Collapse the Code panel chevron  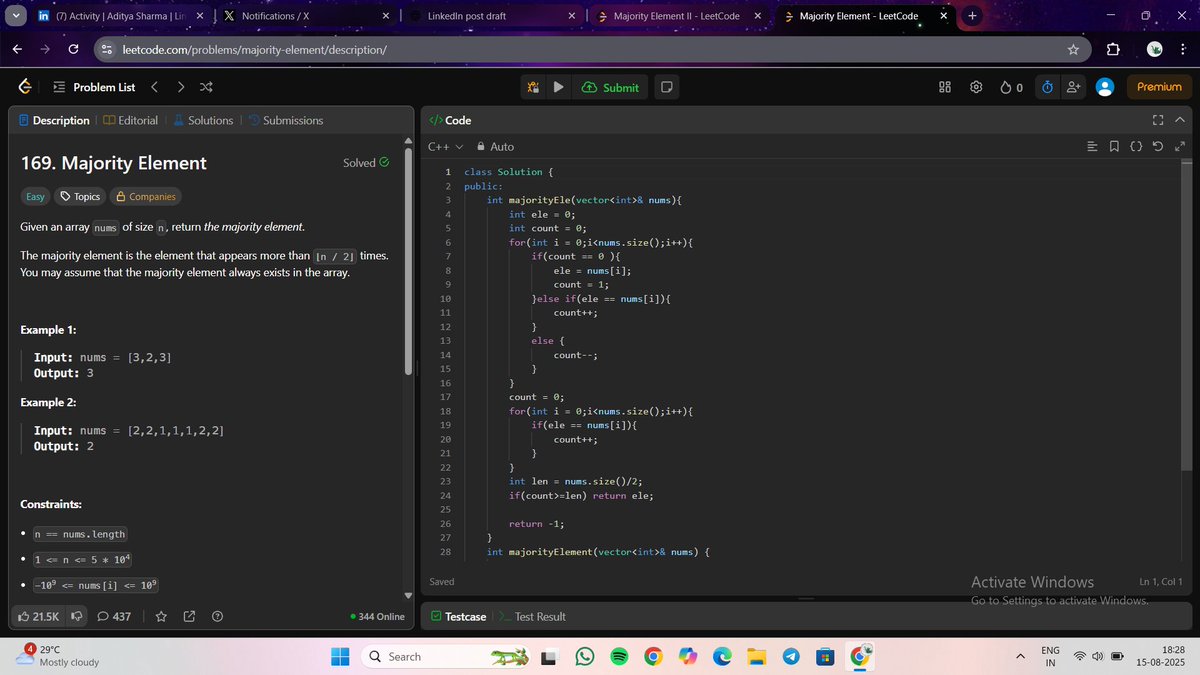[1180, 120]
